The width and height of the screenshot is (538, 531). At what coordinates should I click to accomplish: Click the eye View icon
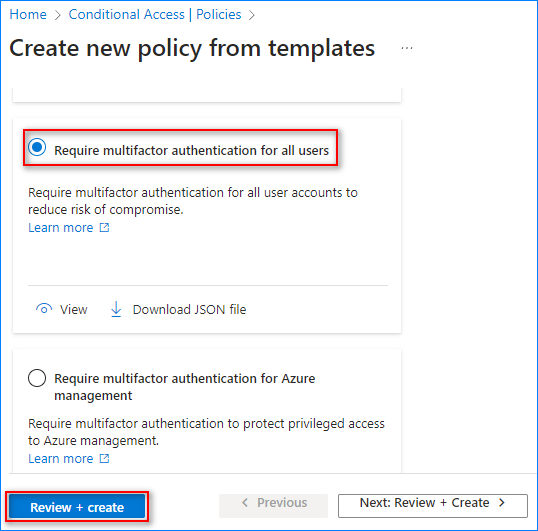coord(44,309)
